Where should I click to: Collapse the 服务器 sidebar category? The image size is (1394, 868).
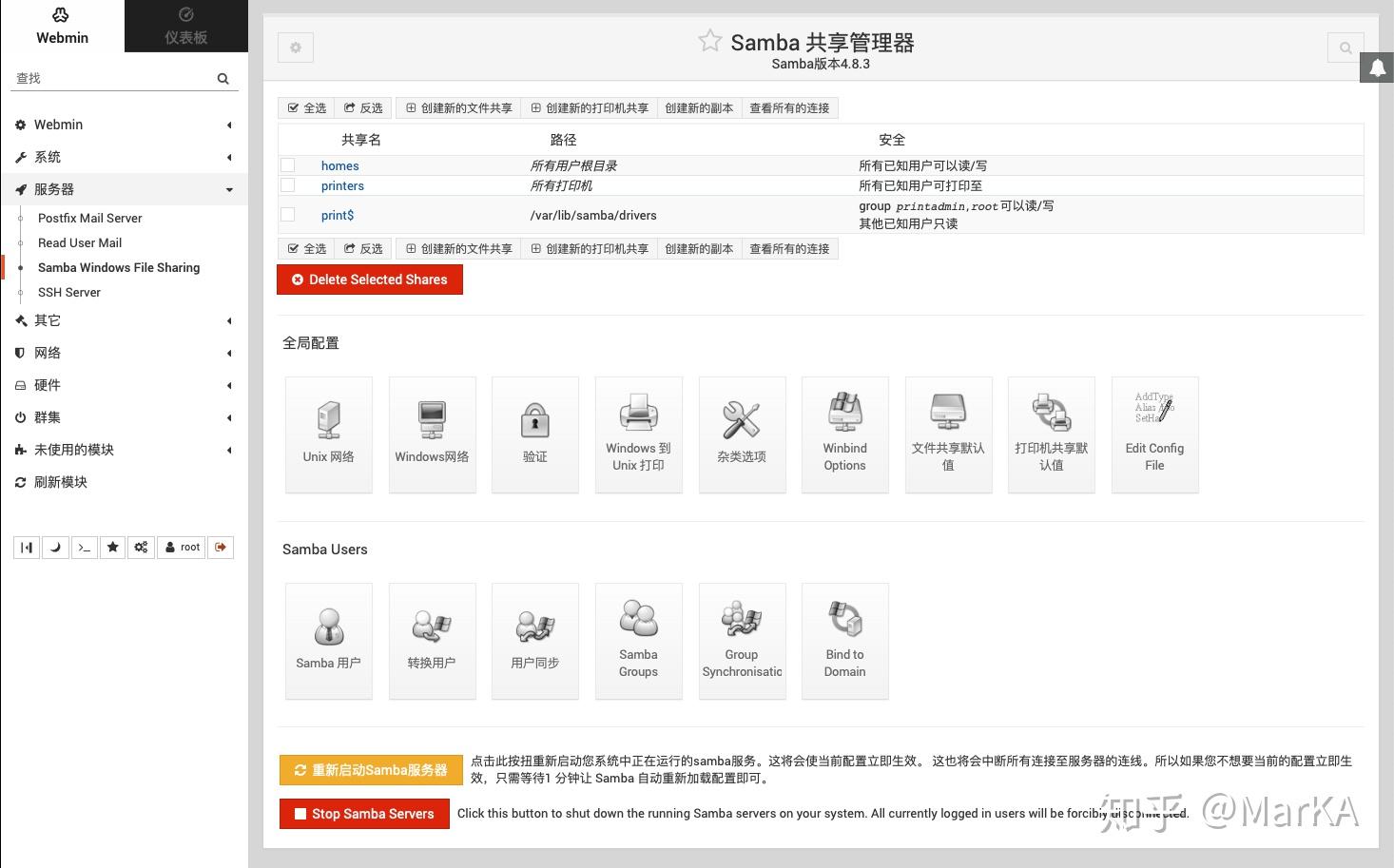pos(124,189)
